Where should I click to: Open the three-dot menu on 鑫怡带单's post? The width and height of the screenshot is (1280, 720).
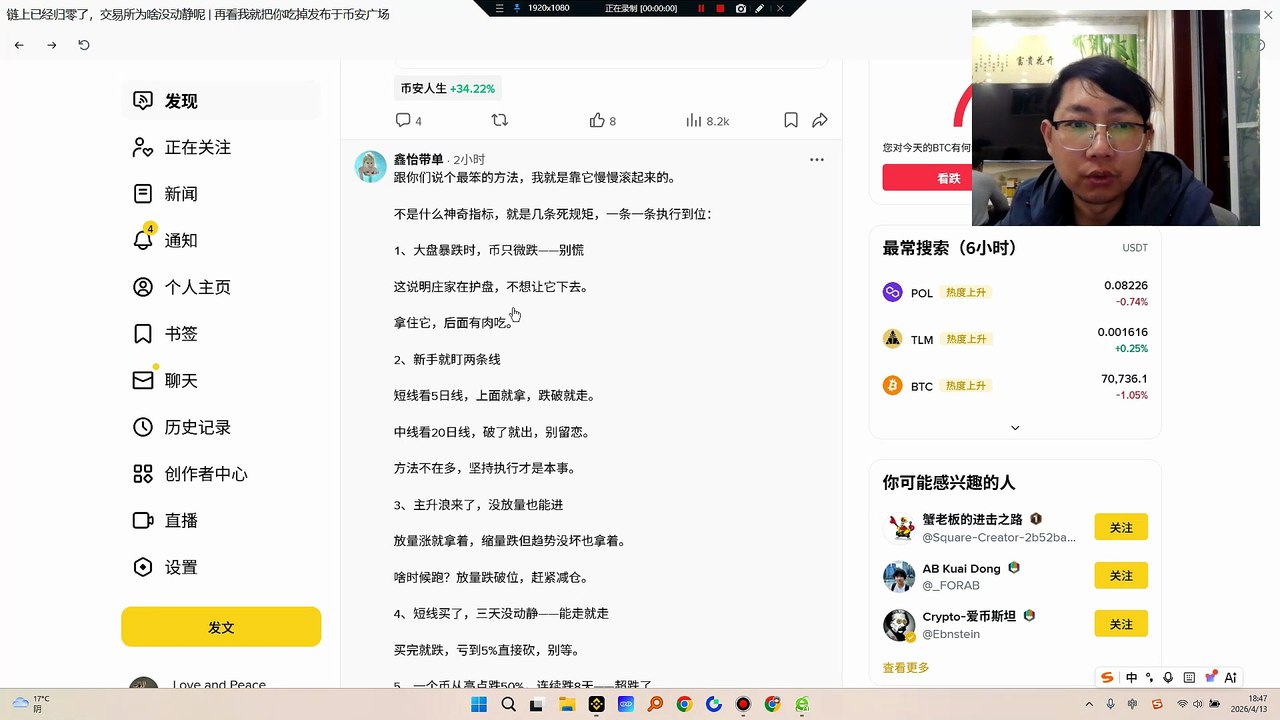point(817,160)
